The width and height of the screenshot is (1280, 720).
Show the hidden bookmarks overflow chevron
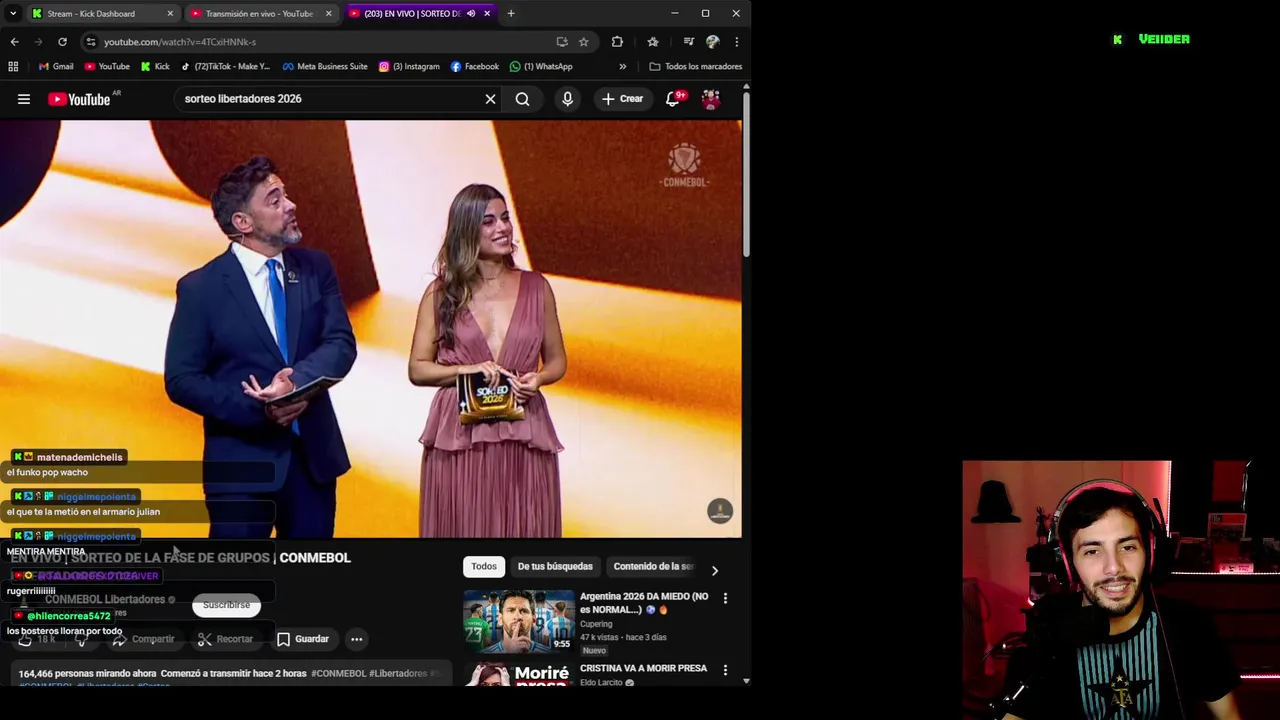[x=622, y=66]
